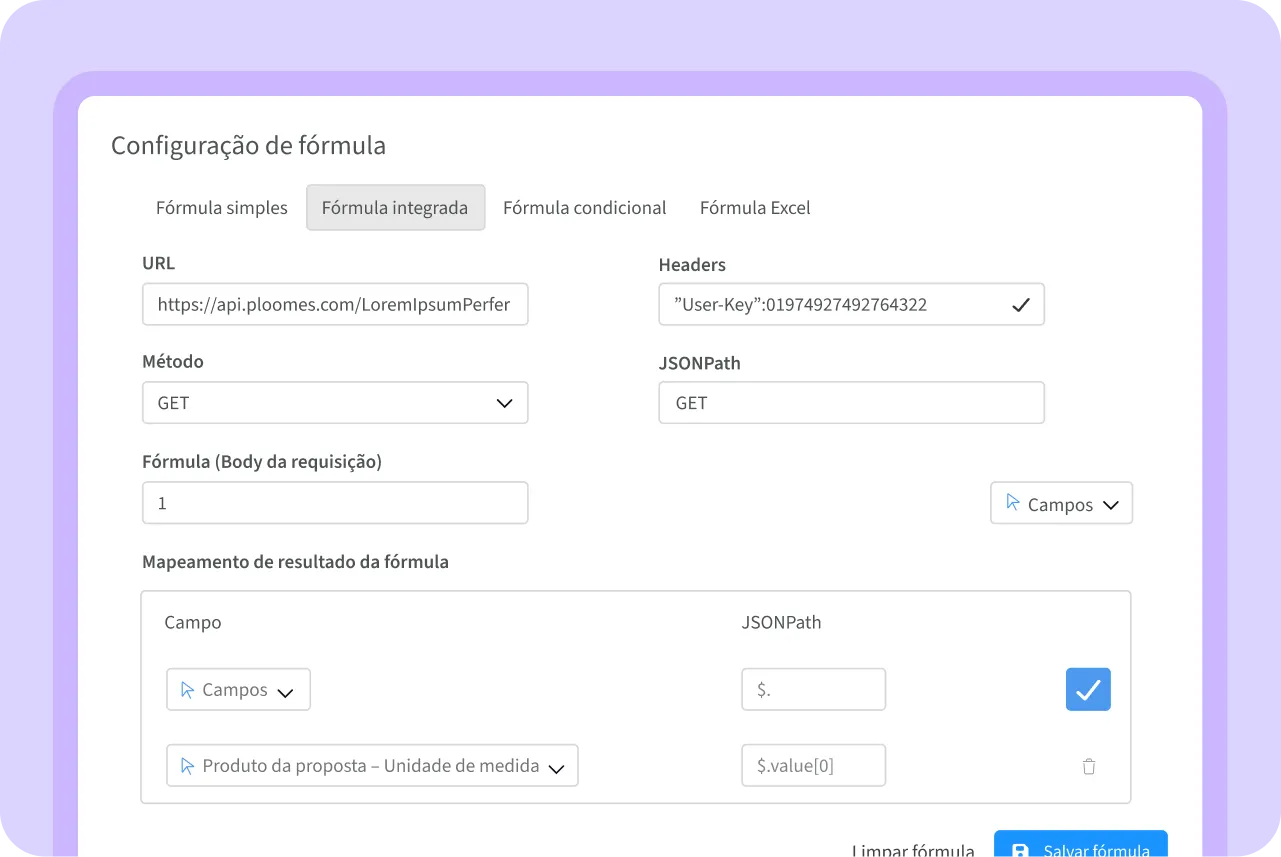Click the JSONPath field containing GET
This screenshot has height=857, width=1281.
point(851,402)
